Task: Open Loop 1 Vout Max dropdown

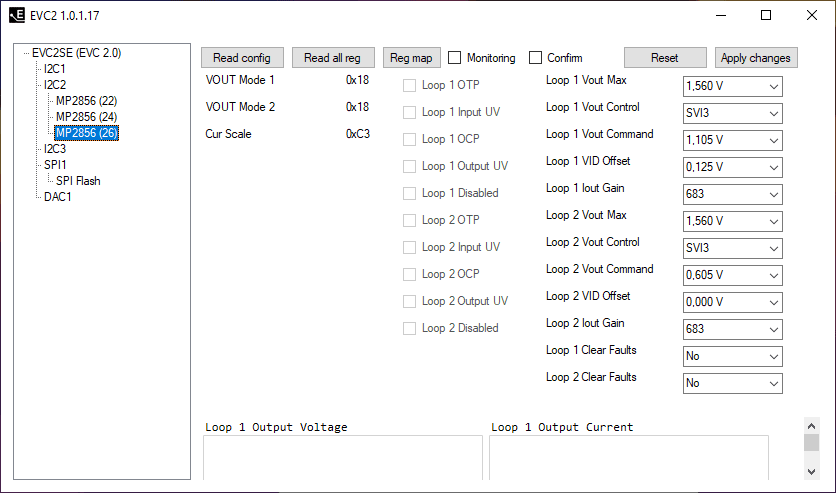Action: coord(732,87)
